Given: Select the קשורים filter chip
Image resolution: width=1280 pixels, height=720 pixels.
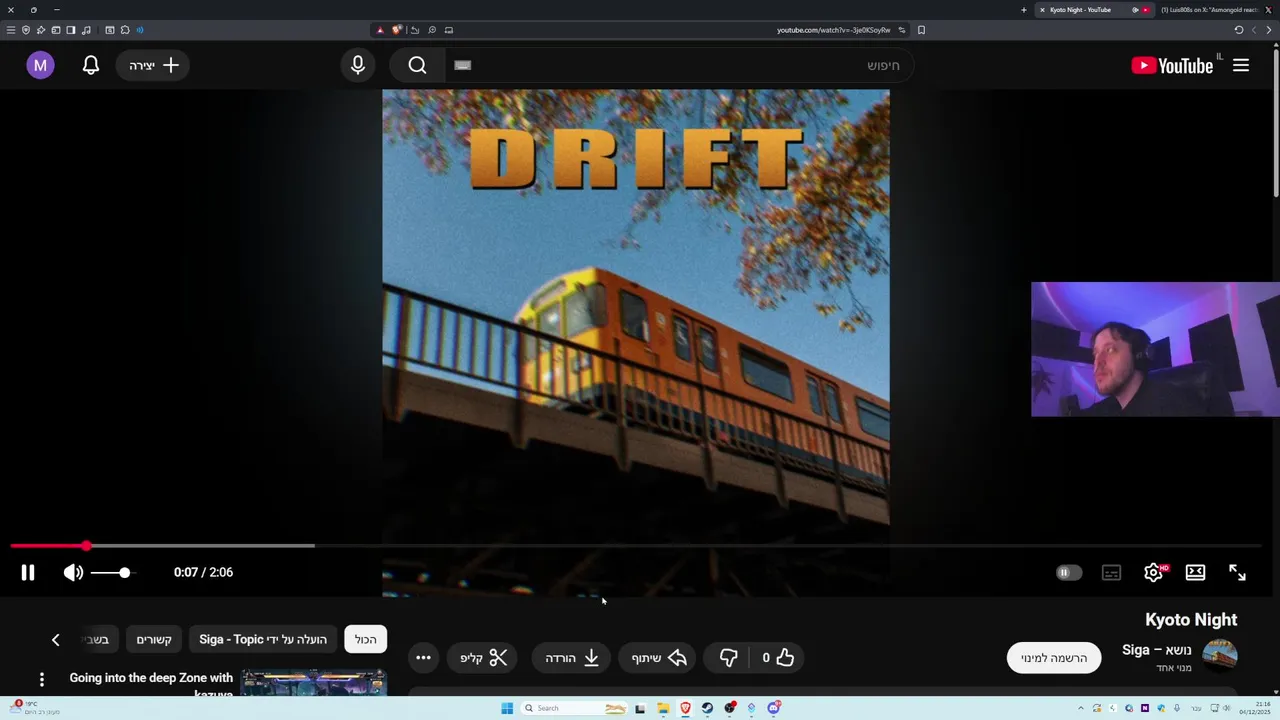Looking at the screenshot, I should [x=154, y=639].
